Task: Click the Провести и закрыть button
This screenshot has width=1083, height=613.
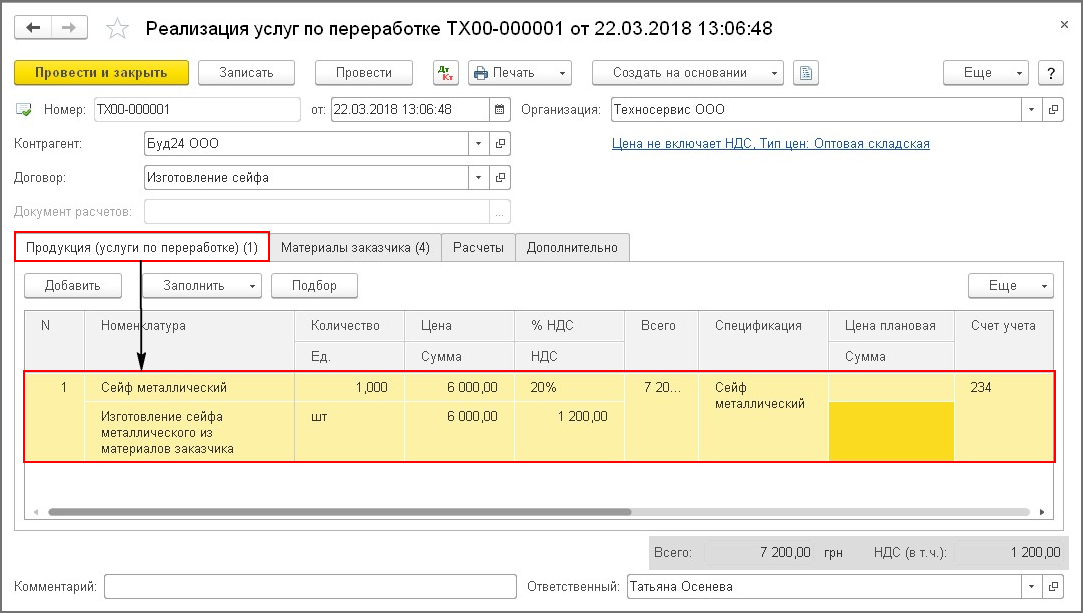Action: (x=101, y=73)
